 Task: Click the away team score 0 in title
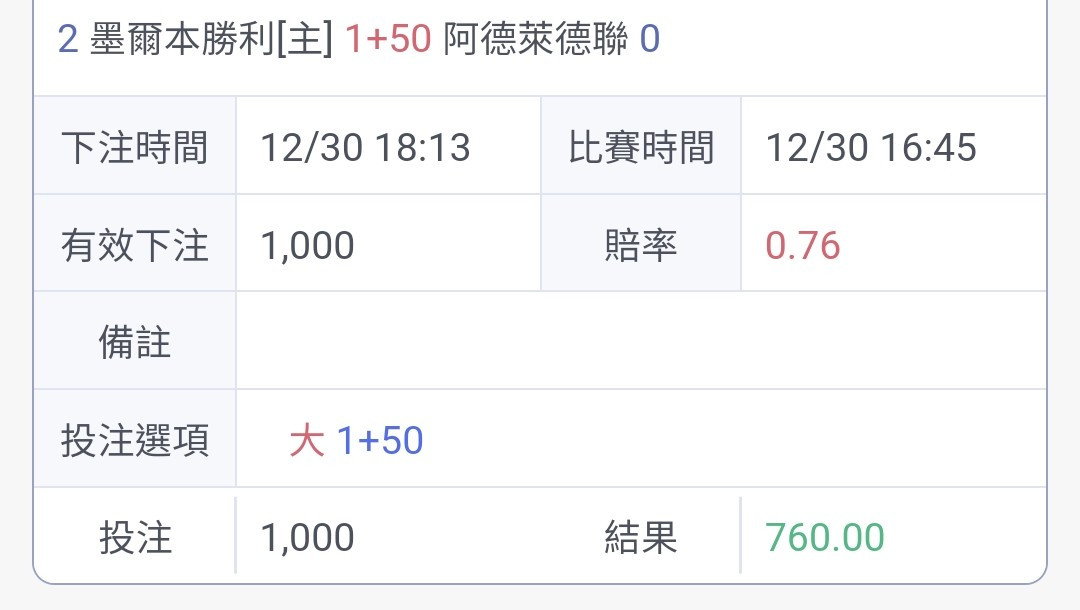650,39
